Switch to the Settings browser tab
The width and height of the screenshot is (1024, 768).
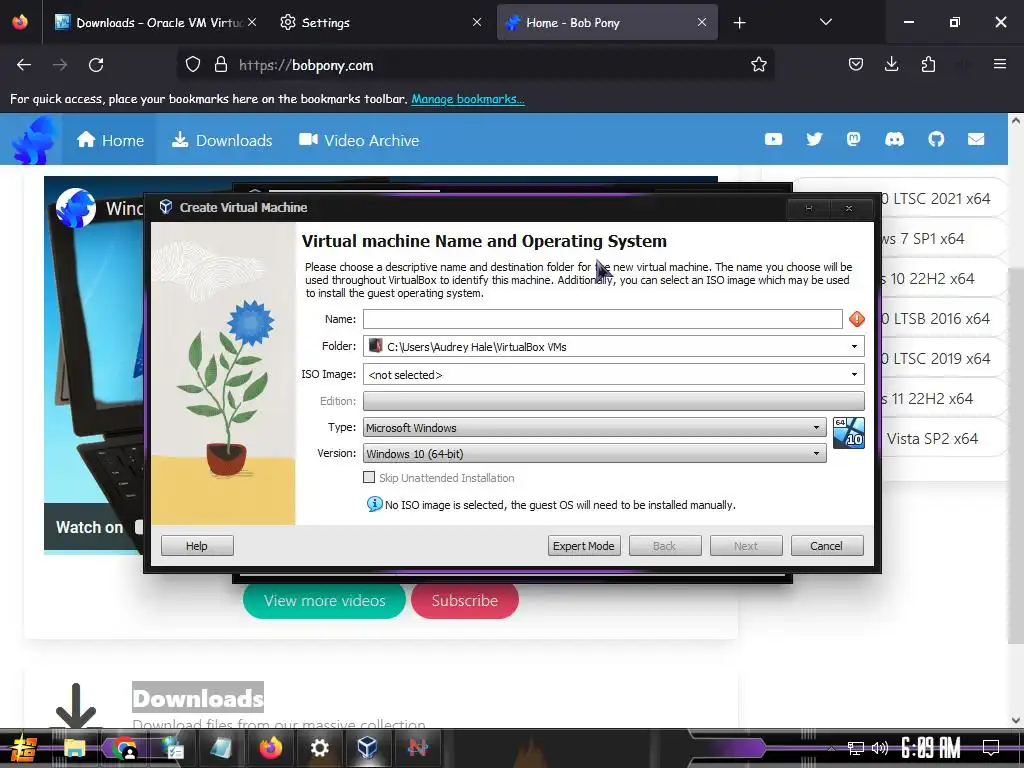(x=381, y=23)
